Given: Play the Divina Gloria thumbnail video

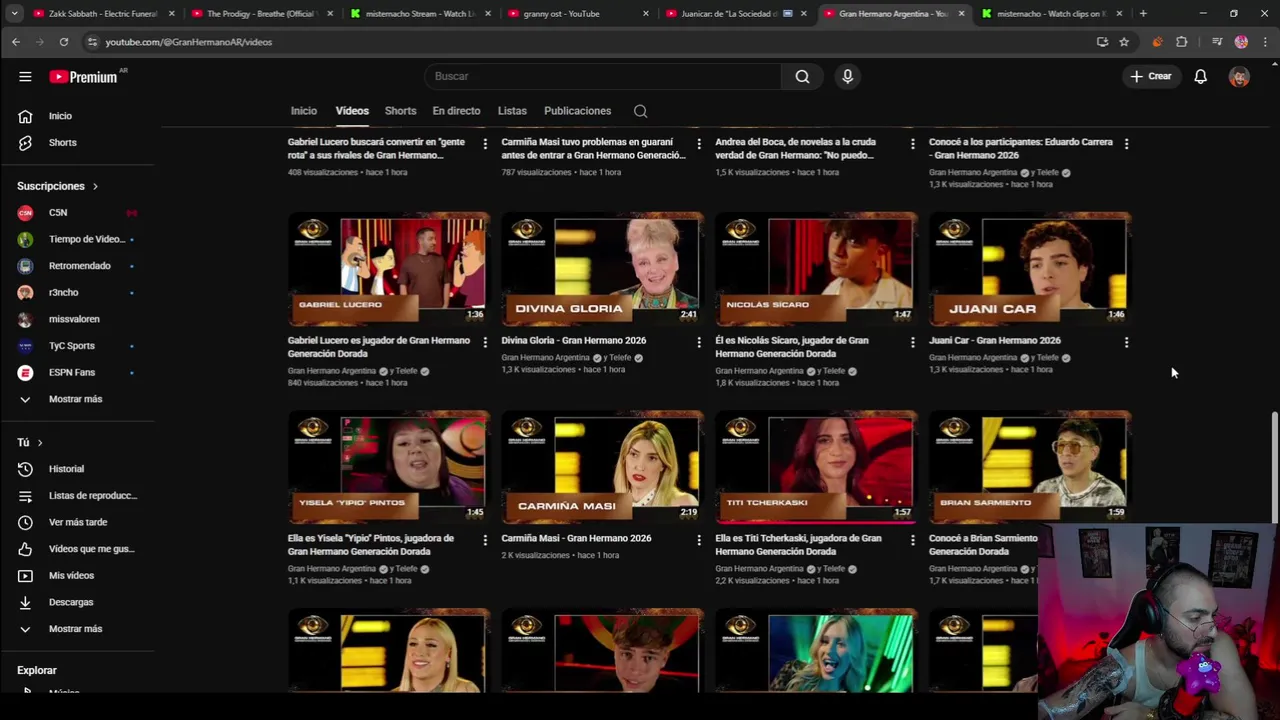Looking at the screenshot, I should [602, 269].
